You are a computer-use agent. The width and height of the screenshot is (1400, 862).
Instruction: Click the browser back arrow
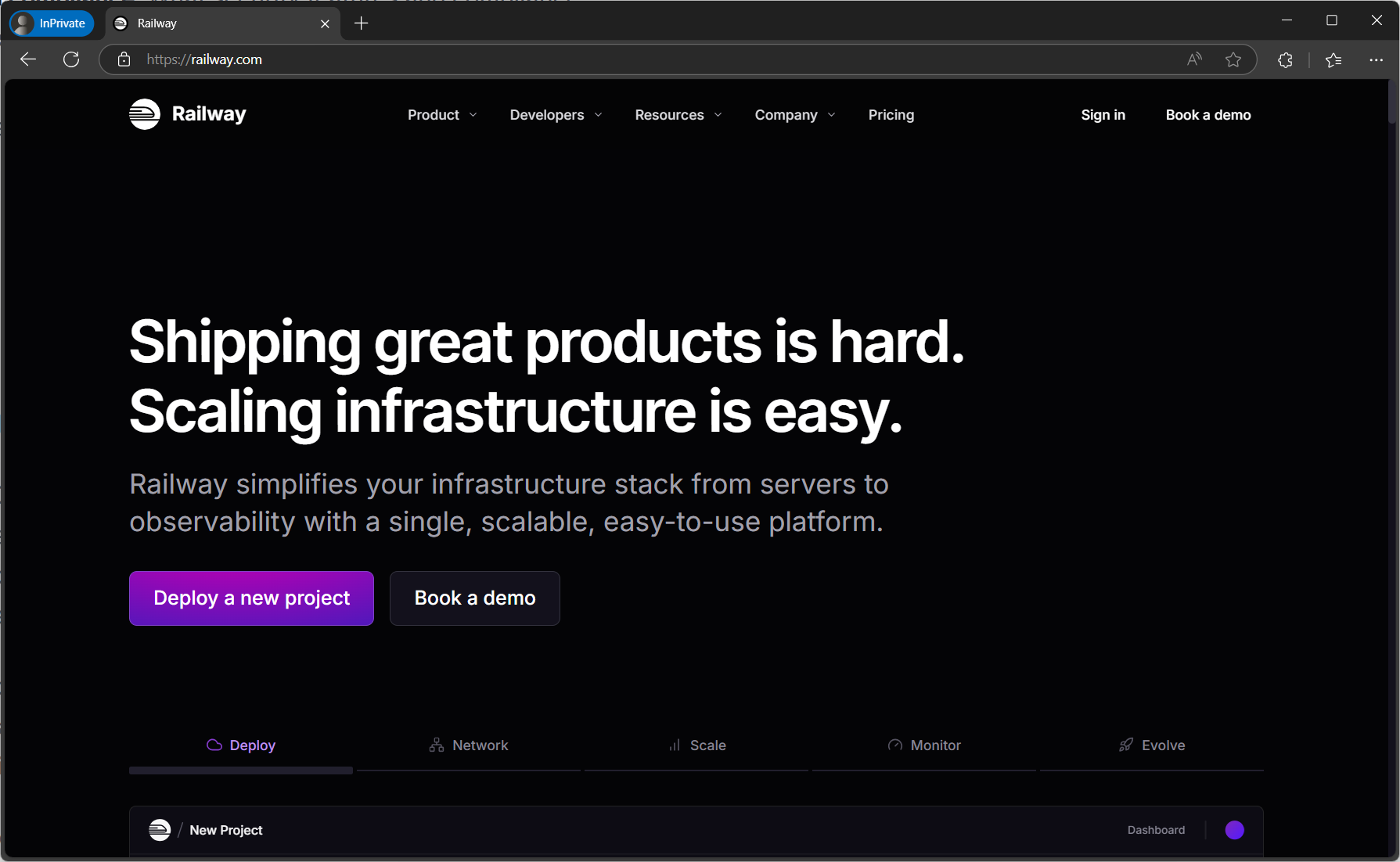pyautogui.click(x=28, y=59)
